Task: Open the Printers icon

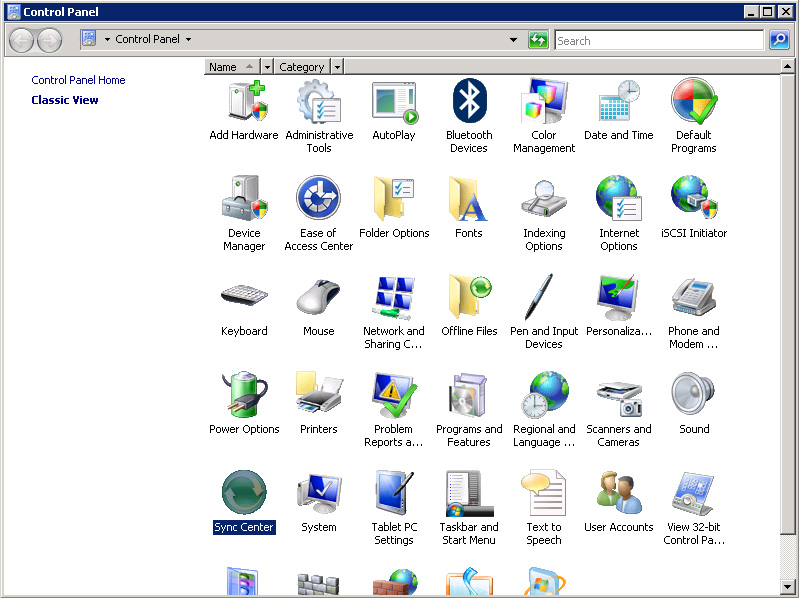Action: 319,403
